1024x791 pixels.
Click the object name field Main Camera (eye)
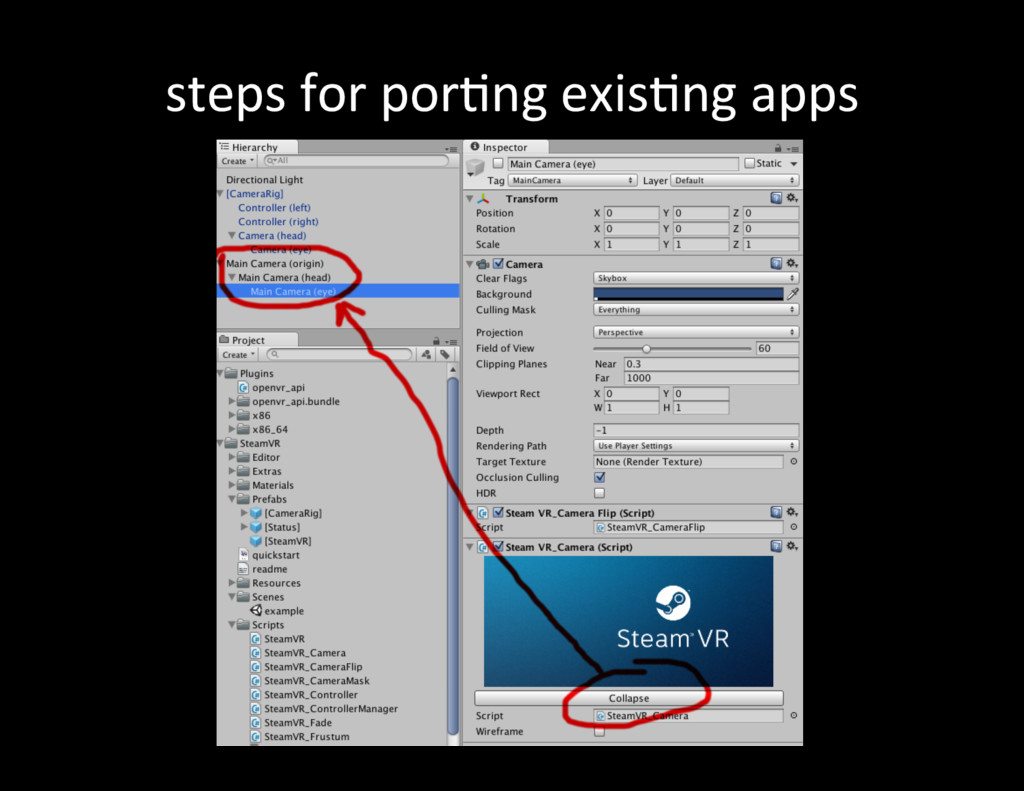623,164
